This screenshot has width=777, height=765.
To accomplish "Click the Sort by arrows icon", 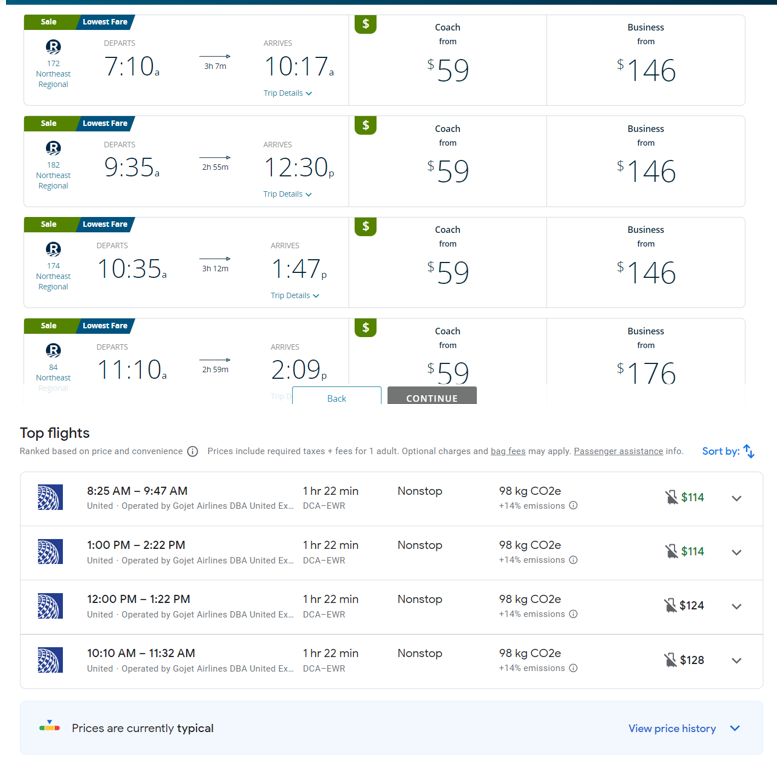I will click(x=748, y=452).
